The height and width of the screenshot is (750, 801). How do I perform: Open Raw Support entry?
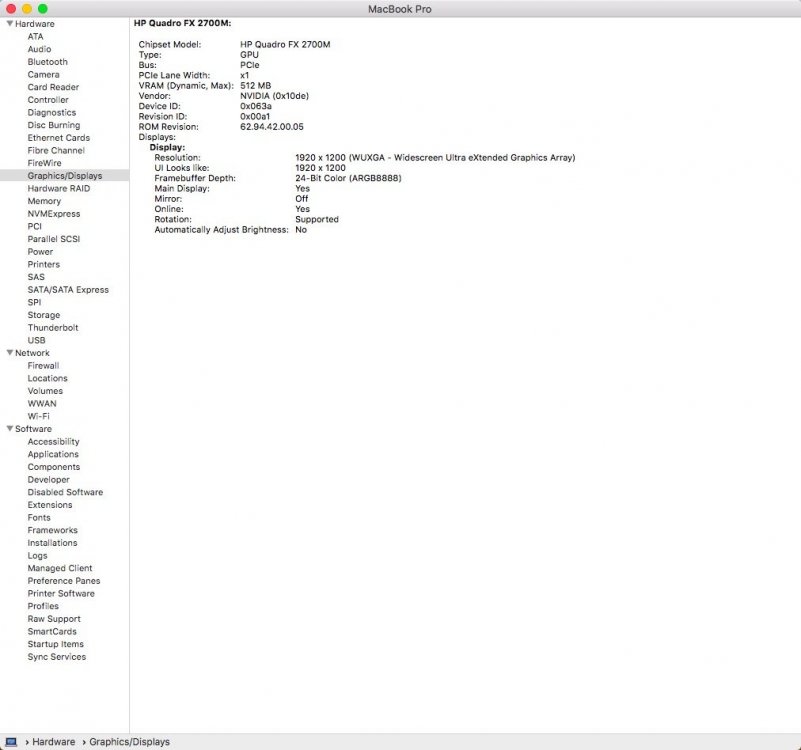(54, 619)
